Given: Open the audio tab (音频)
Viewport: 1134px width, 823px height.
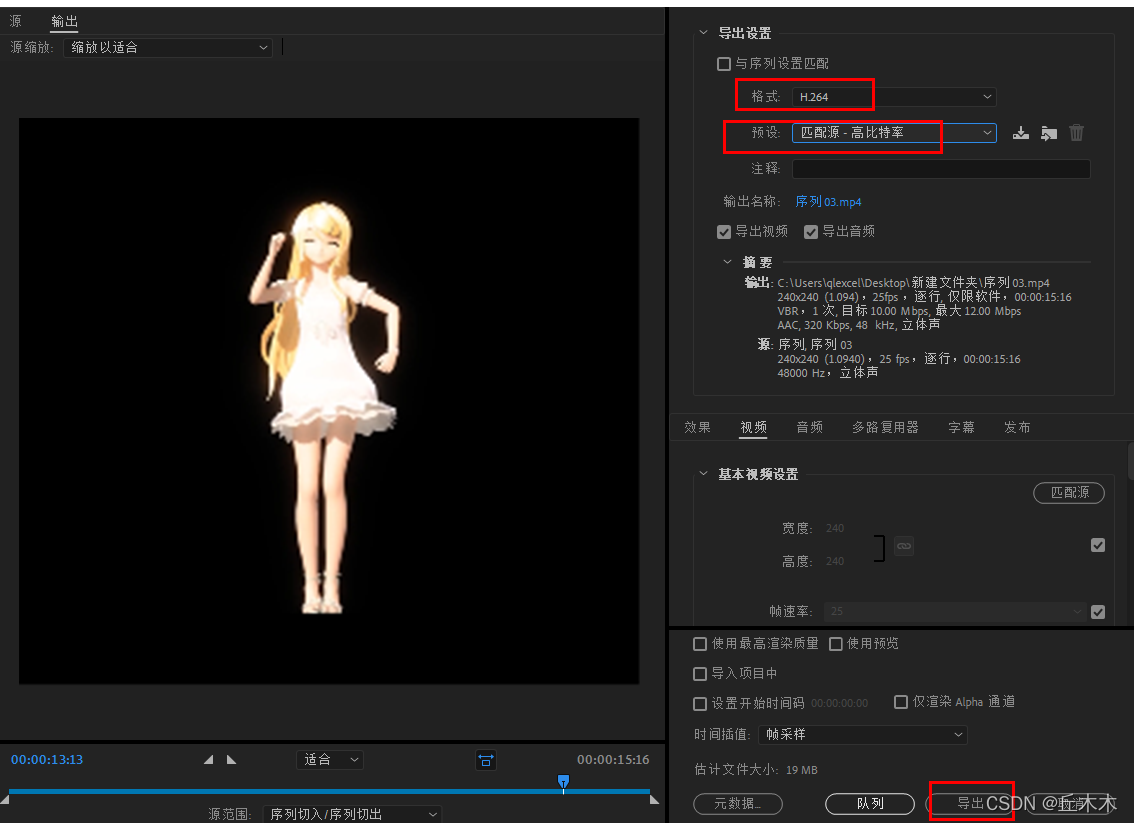Looking at the screenshot, I should pos(810,427).
